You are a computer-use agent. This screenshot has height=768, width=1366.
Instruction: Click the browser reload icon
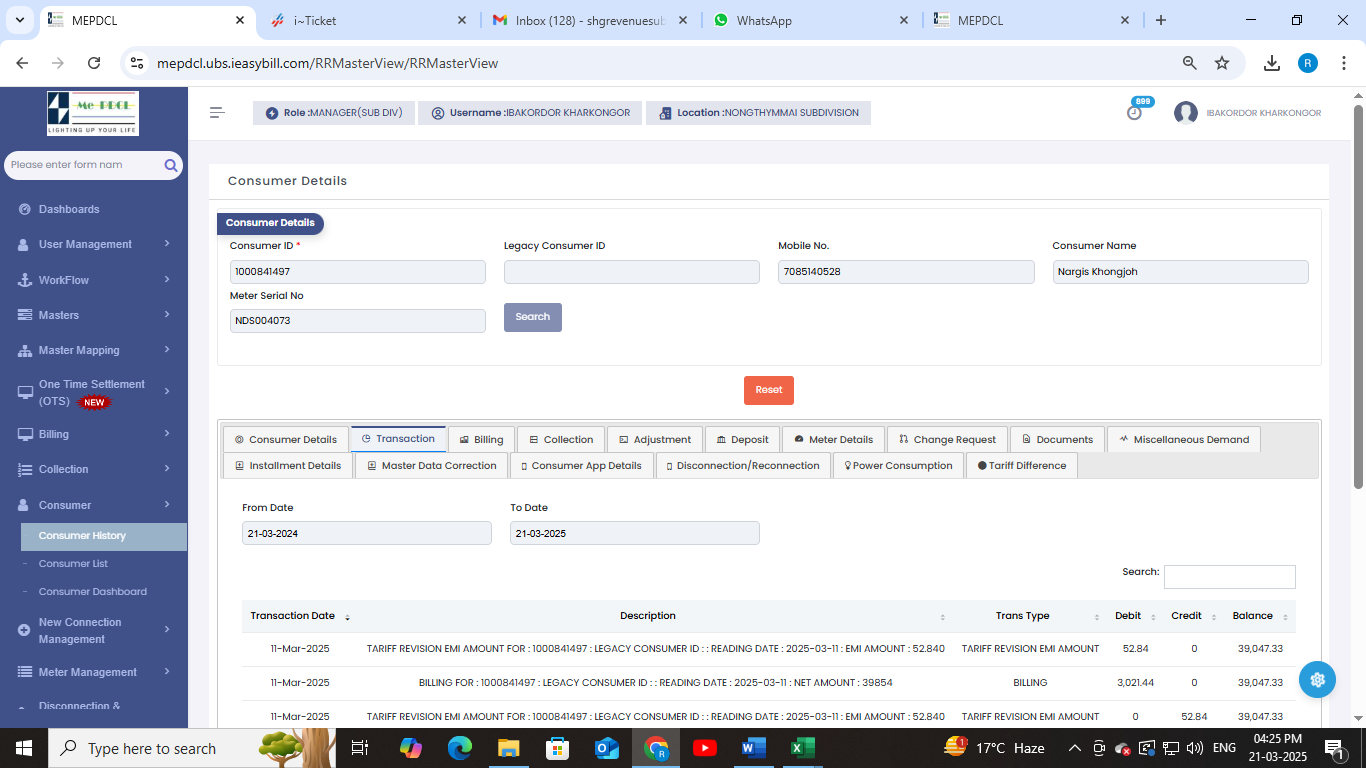coord(94,63)
